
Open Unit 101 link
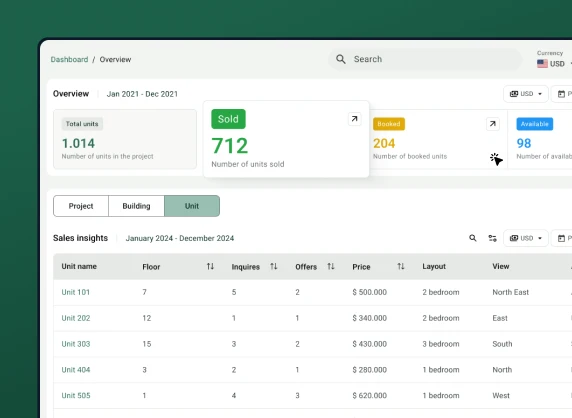(76, 292)
